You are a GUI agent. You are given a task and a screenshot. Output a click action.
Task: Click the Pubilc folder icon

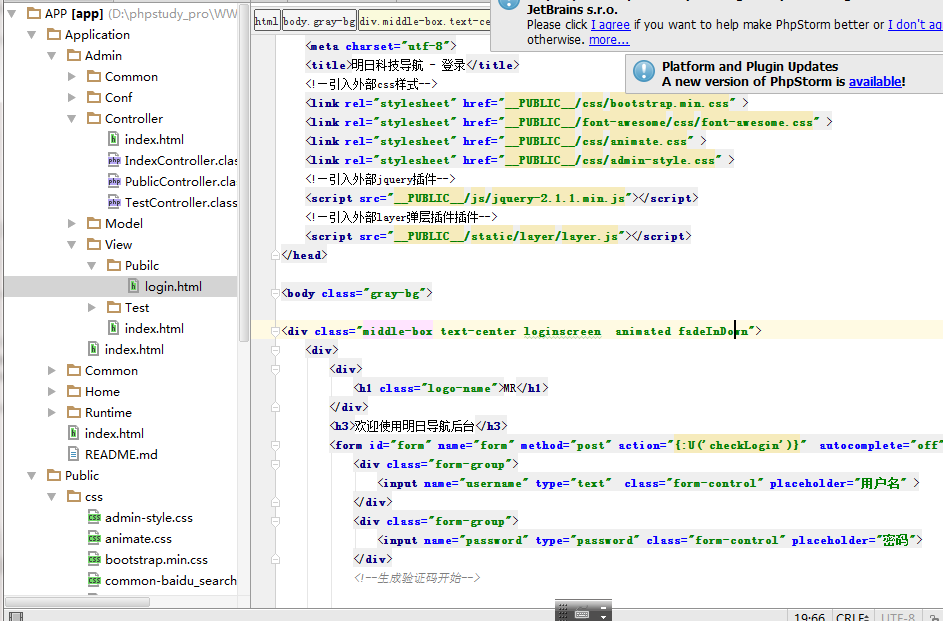(x=114, y=265)
